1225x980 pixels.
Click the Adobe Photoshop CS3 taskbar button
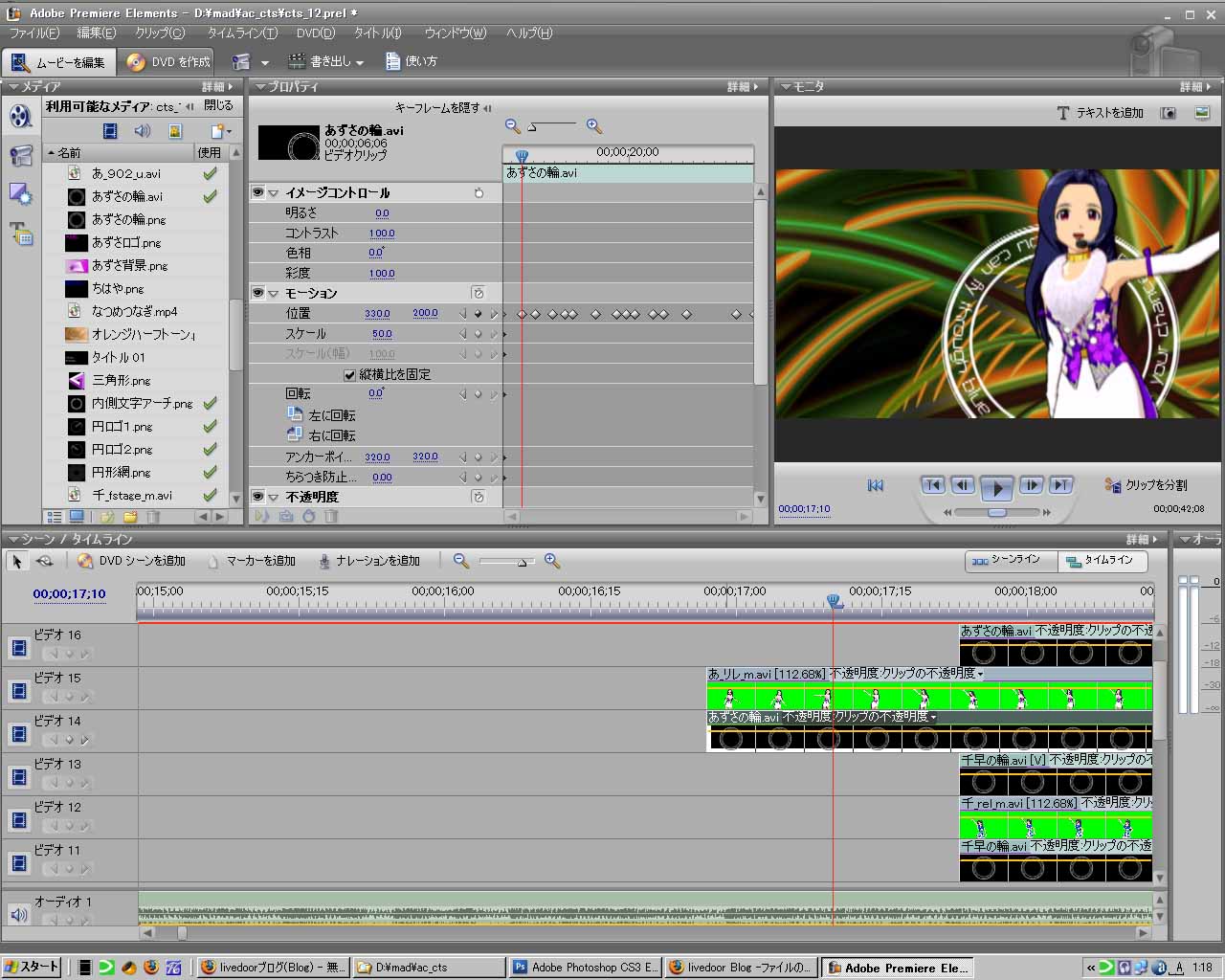tap(585, 968)
